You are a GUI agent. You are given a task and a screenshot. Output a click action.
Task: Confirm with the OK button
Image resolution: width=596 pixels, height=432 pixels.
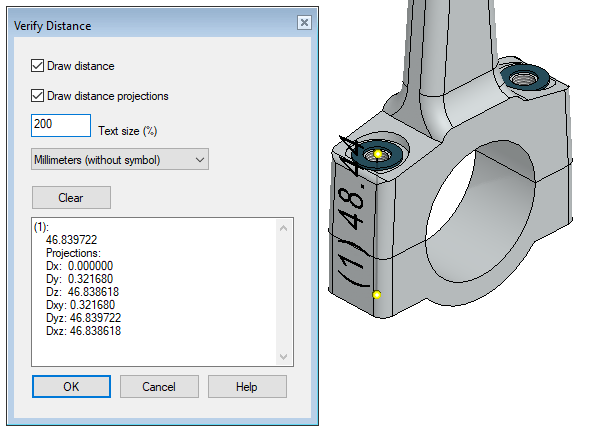(71, 387)
